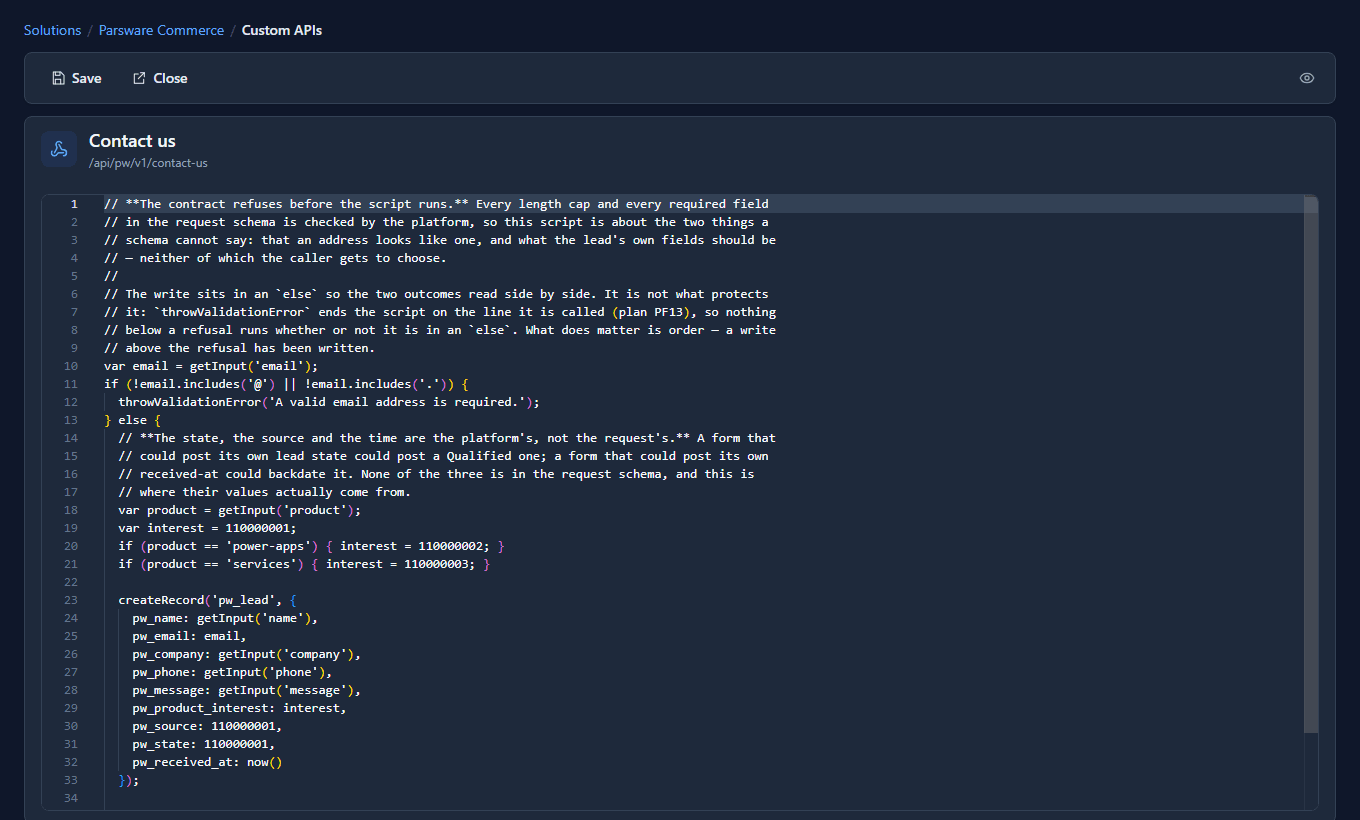Click "var product = getInput('product');" line
Viewport: 1360px width, 820px height.
(x=239, y=510)
